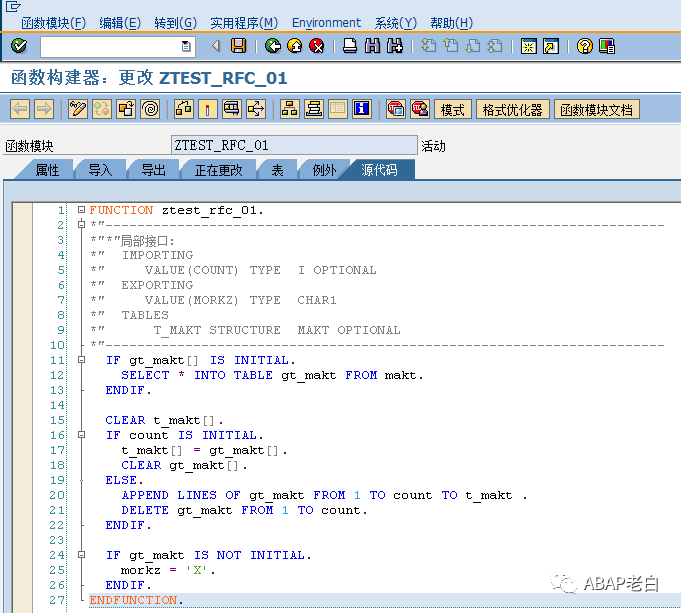
Task: Open the 函数模块(F) menu
Action: tap(53, 23)
